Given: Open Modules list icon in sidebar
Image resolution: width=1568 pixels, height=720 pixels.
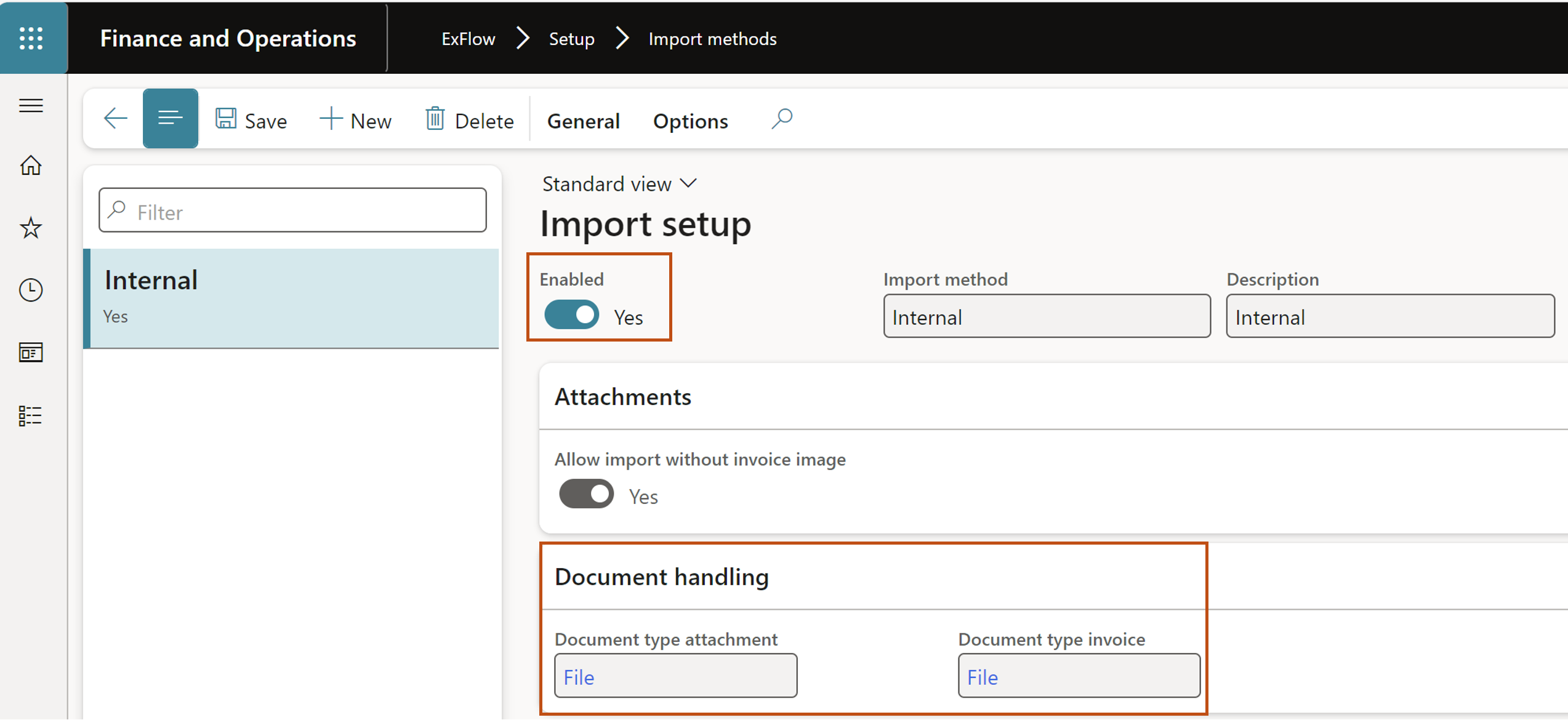Looking at the screenshot, I should (30, 416).
